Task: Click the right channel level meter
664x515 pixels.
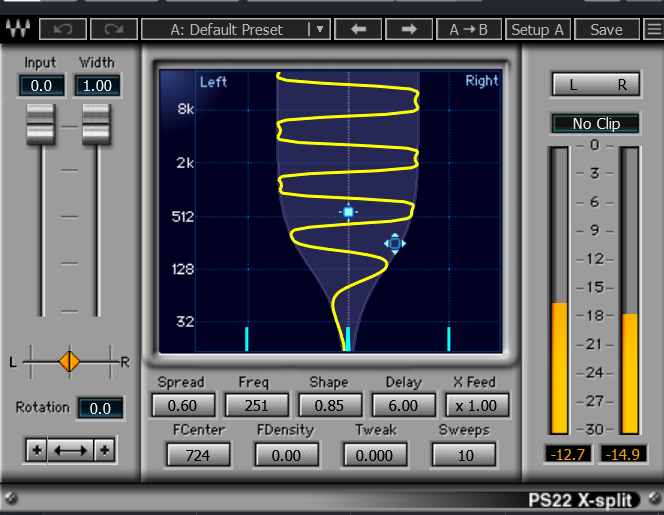Action: (x=630, y=291)
